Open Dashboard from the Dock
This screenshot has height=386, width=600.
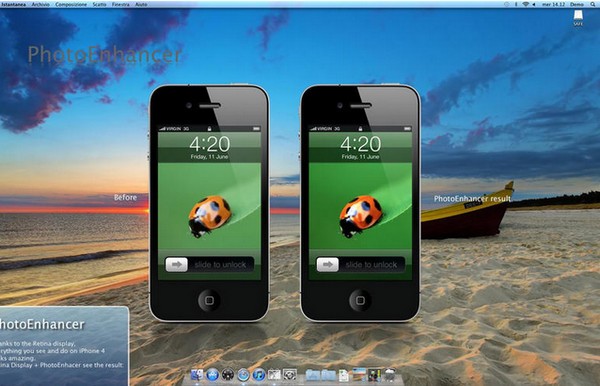point(228,375)
